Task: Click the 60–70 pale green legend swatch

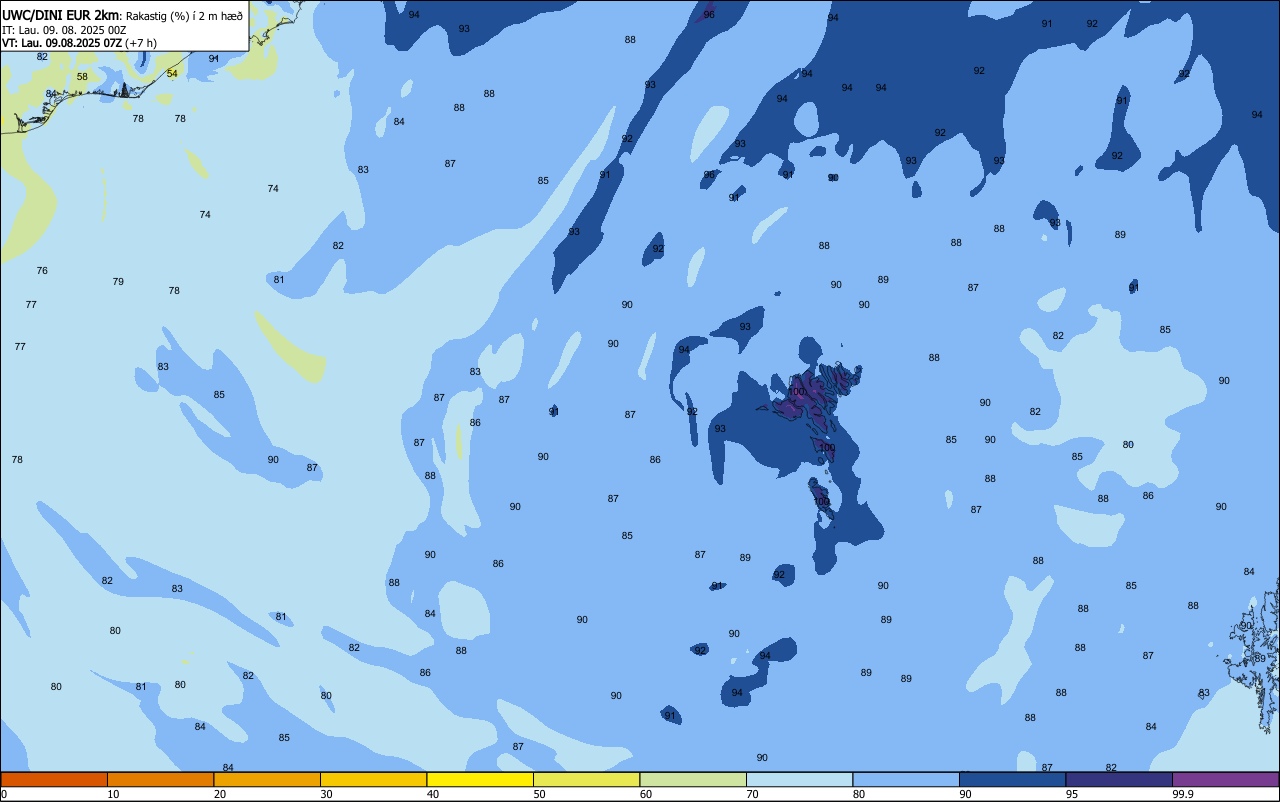Action: tap(693, 779)
